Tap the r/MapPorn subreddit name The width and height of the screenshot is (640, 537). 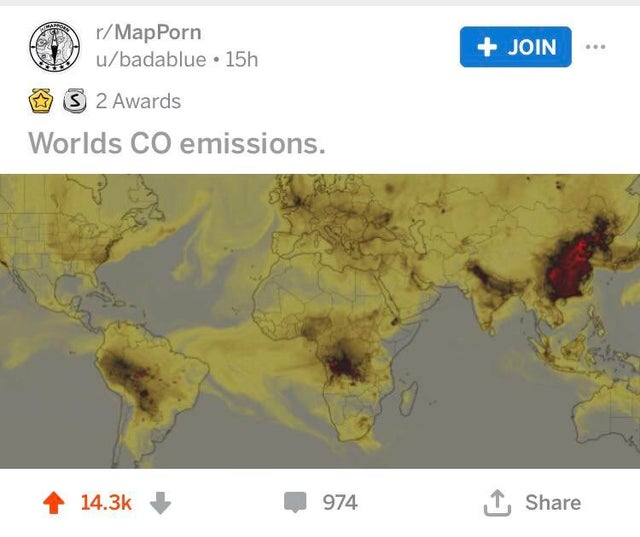click(149, 32)
